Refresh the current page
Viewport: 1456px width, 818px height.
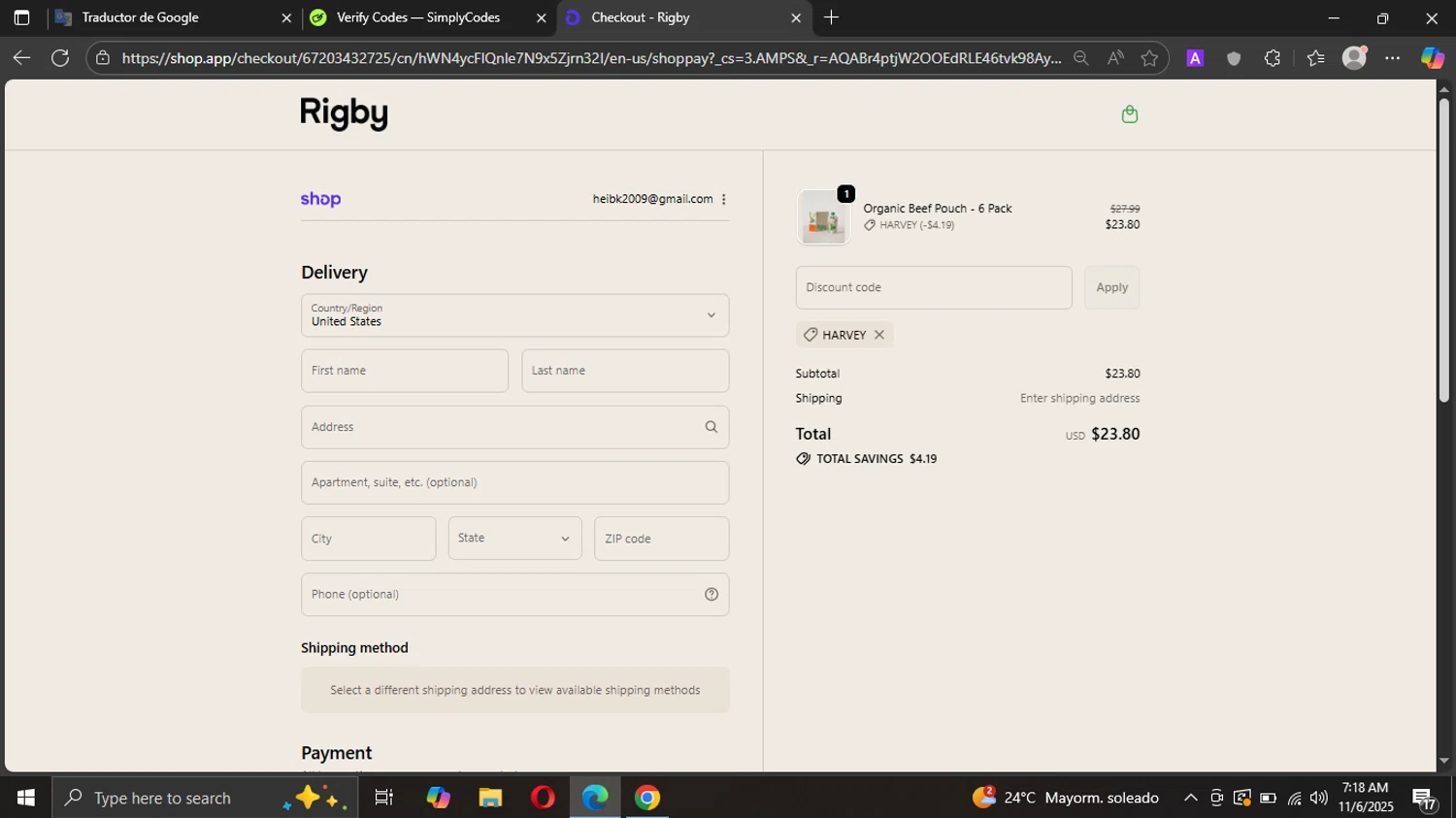coord(60,58)
